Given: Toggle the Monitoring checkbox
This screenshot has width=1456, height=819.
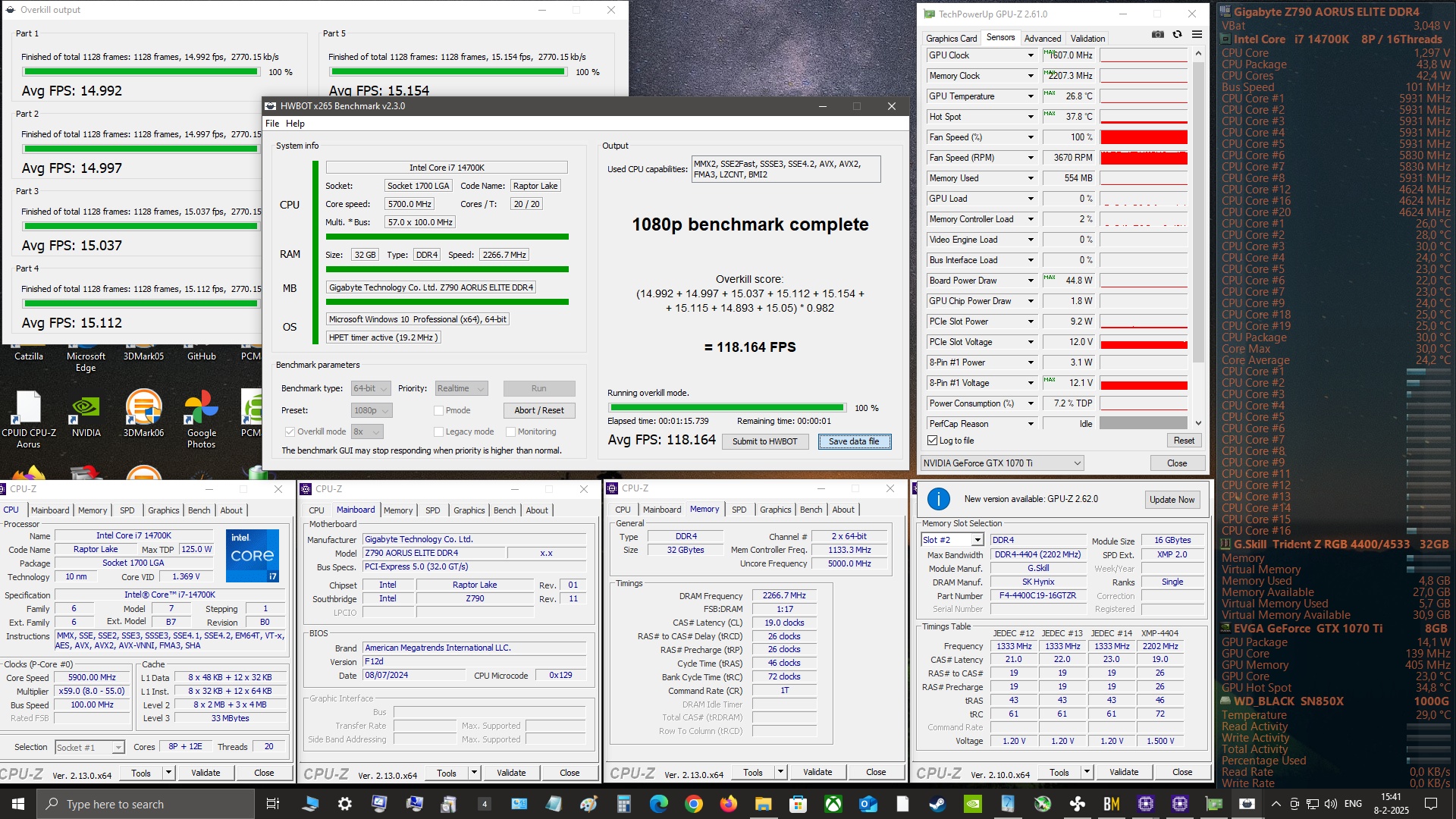Looking at the screenshot, I should 510,431.
